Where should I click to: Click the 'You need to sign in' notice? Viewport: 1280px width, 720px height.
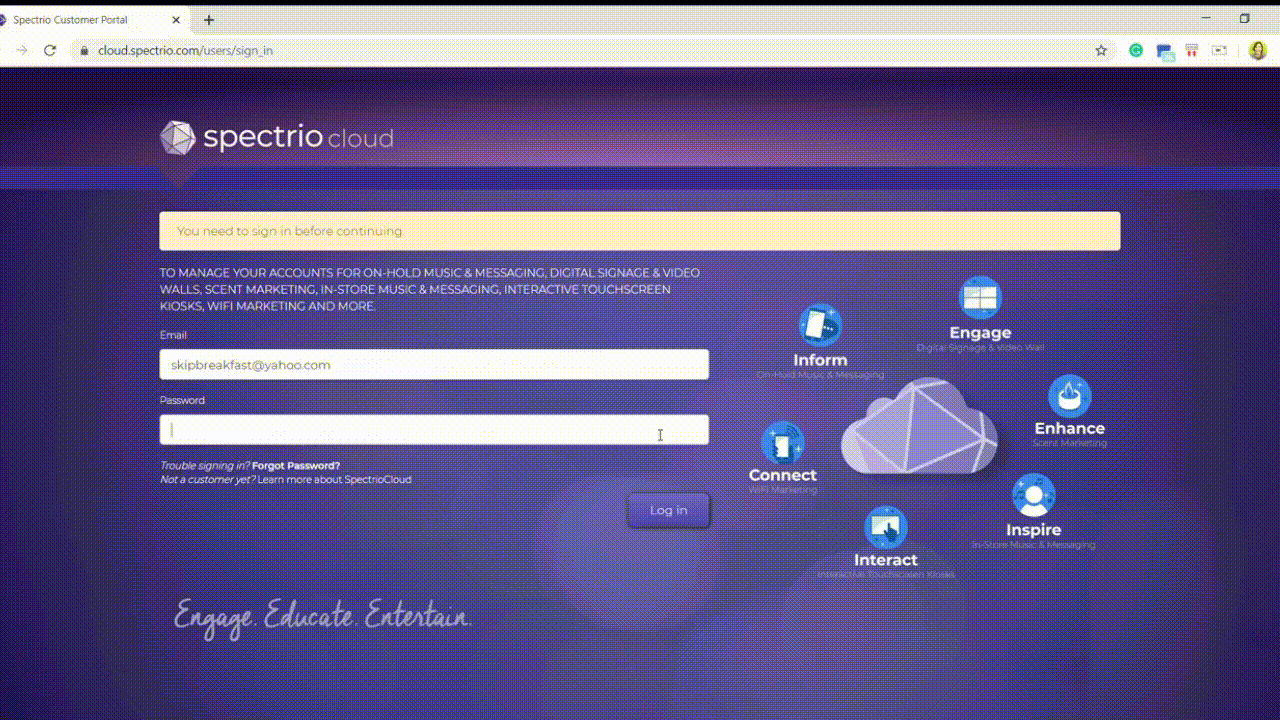[x=640, y=231]
